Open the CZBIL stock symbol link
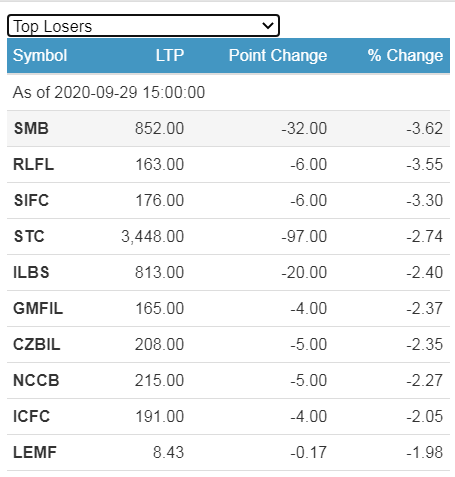Image resolution: width=455 pixels, height=477 pixels. click(37, 344)
